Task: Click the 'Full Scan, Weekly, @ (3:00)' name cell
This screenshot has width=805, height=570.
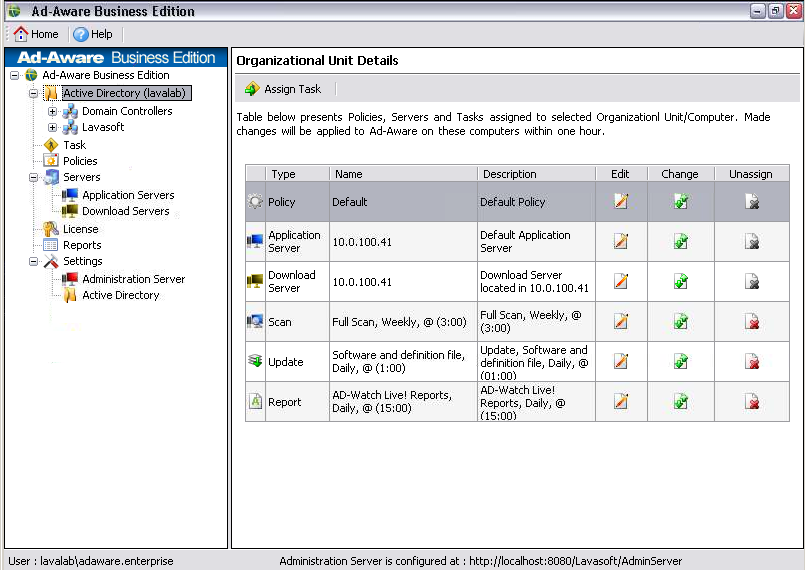Action: pos(403,322)
